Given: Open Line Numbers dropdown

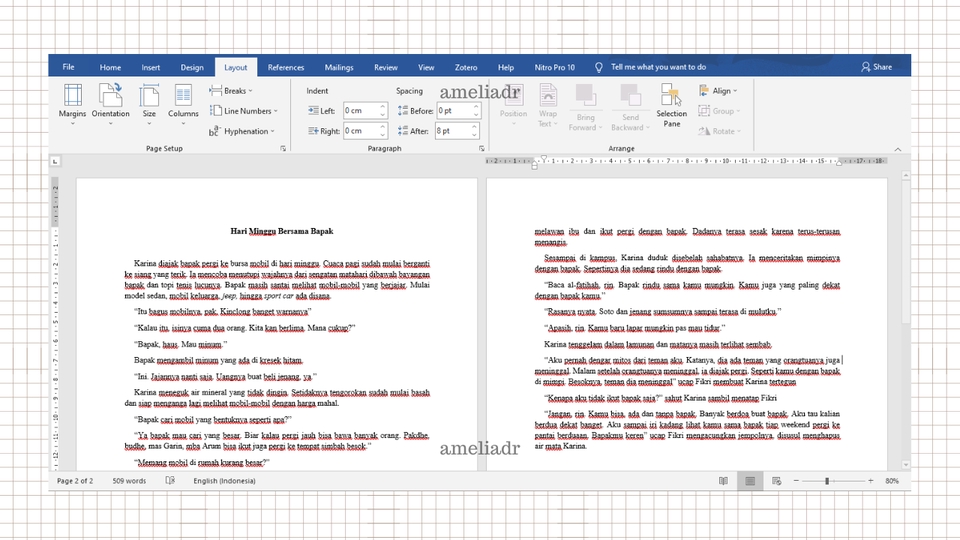Looking at the screenshot, I should pyautogui.click(x=244, y=111).
